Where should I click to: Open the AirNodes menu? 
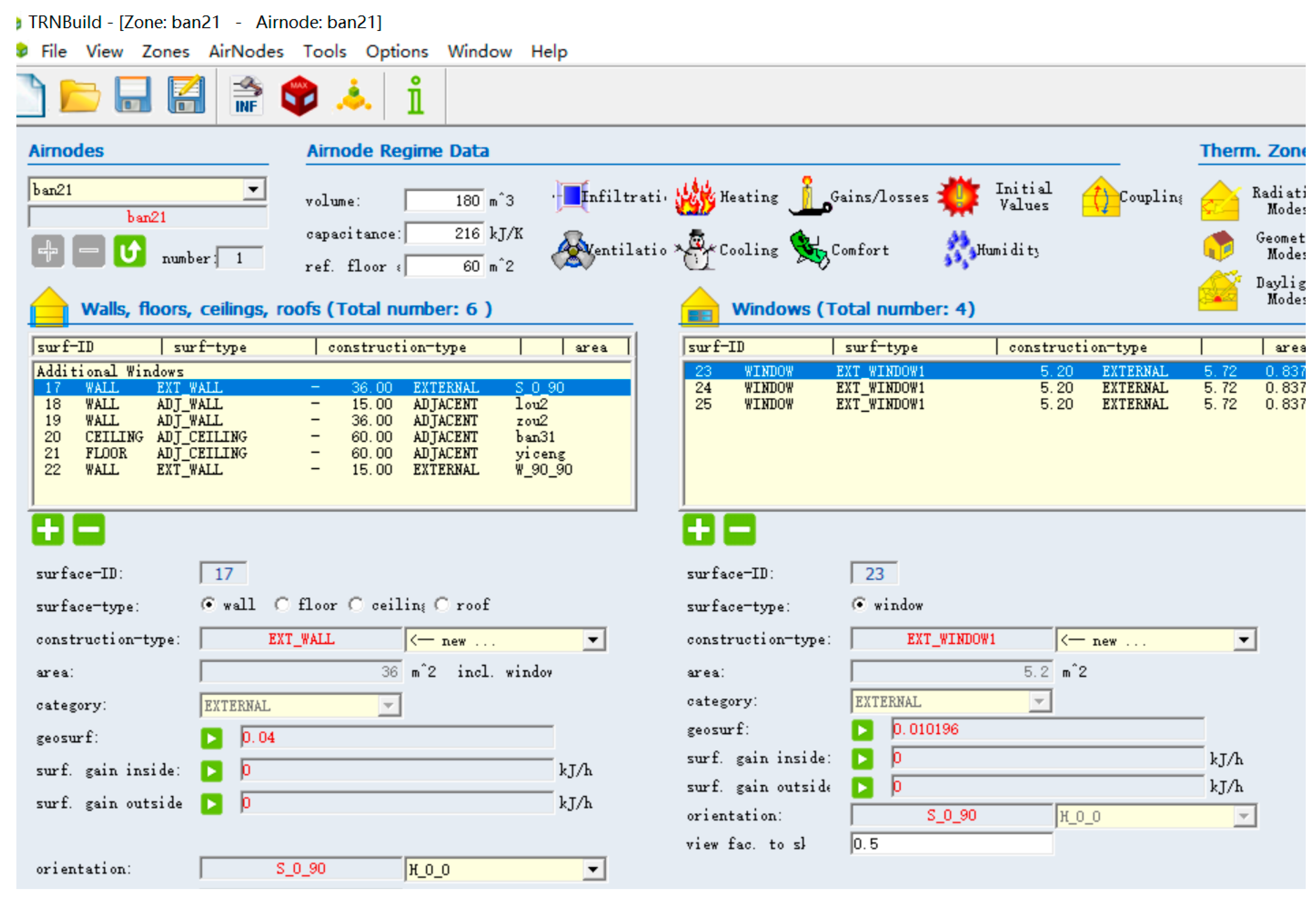click(x=247, y=51)
